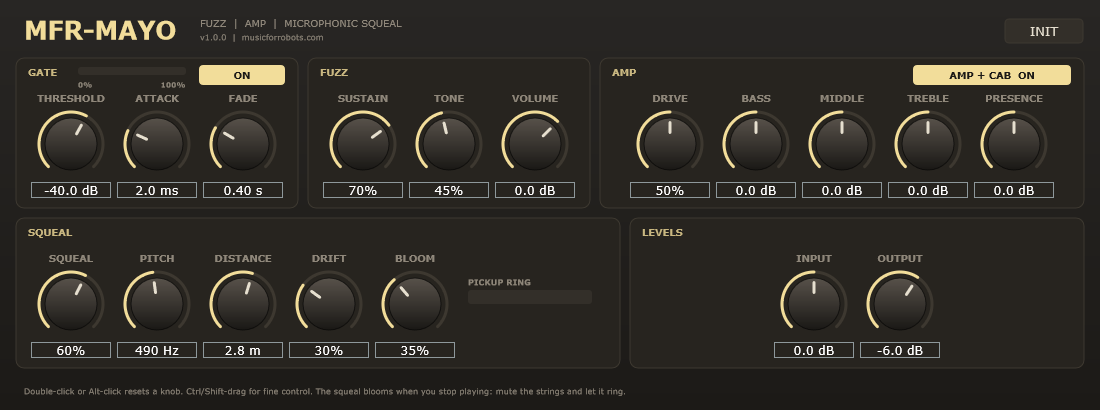Click the Gate FADE knob

click(x=243, y=143)
